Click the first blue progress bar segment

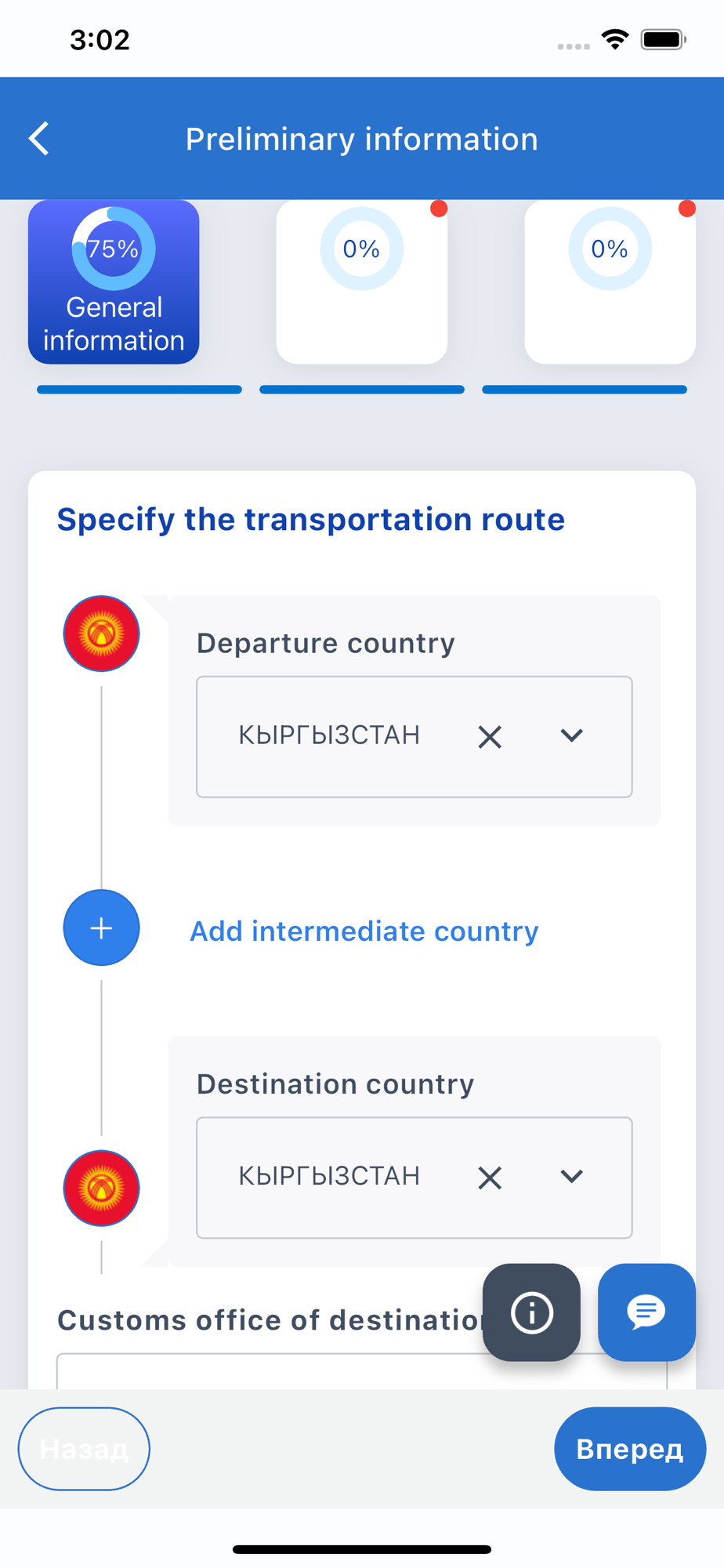click(139, 390)
